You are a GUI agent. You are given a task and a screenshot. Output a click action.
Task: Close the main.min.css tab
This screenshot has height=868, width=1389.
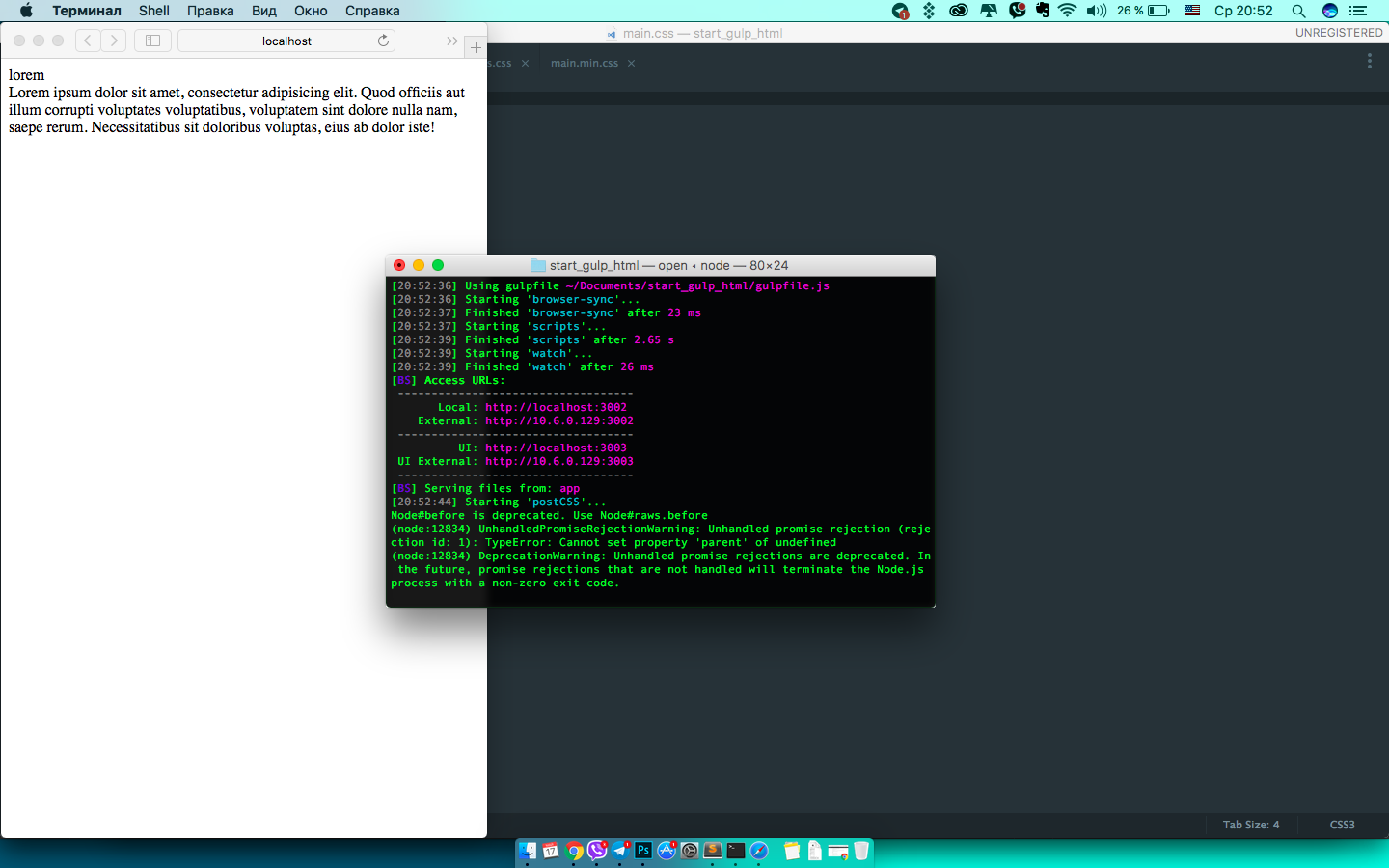[631, 63]
